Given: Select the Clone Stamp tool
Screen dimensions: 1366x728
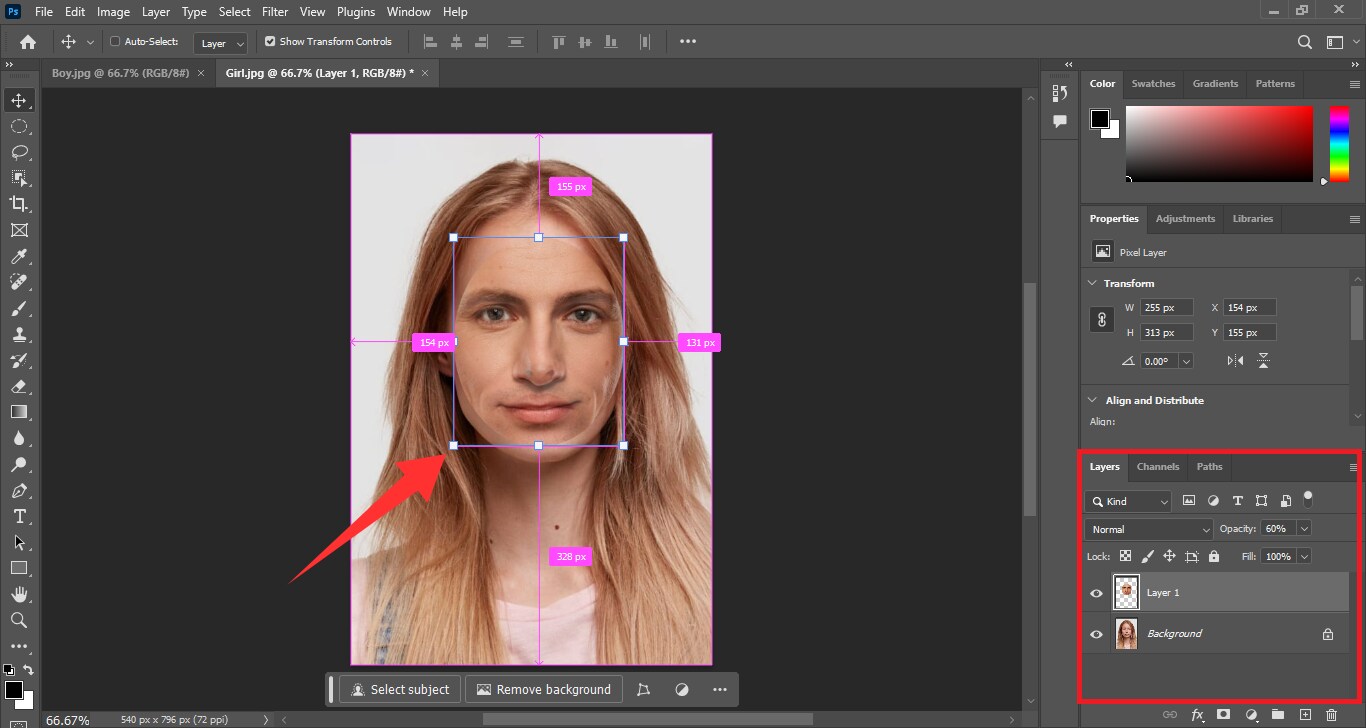Looking at the screenshot, I should pyautogui.click(x=19, y=334).
